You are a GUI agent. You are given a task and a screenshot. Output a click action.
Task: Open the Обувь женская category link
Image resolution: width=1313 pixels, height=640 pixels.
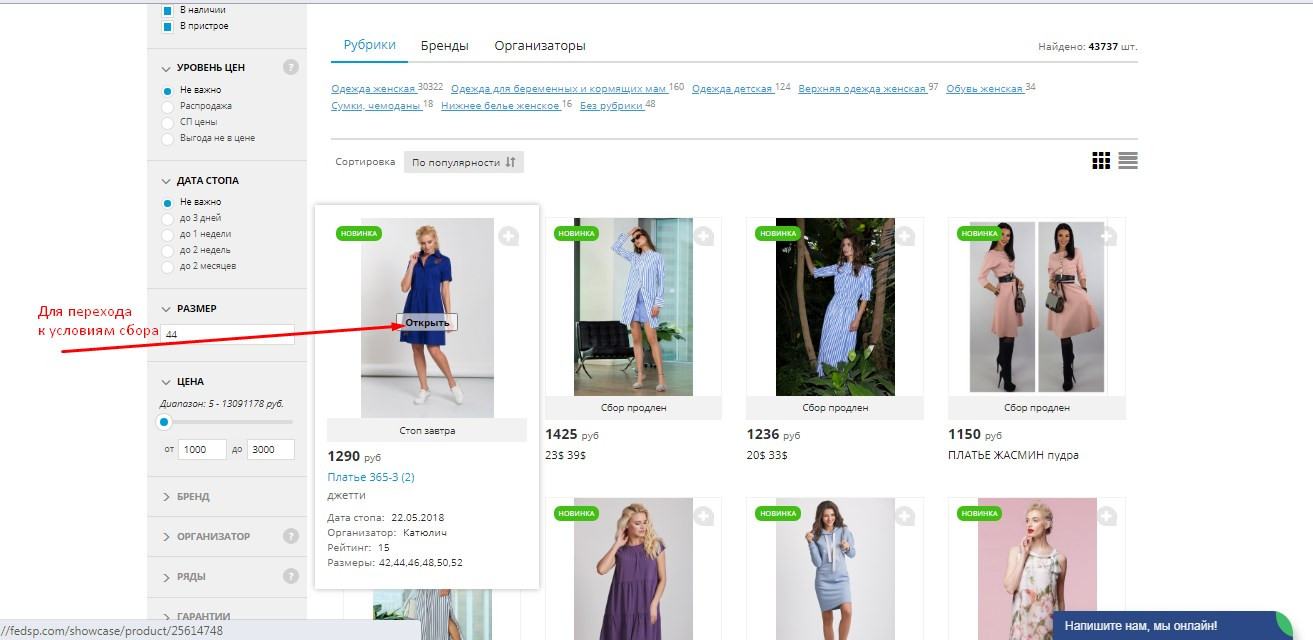pos(984,89)
